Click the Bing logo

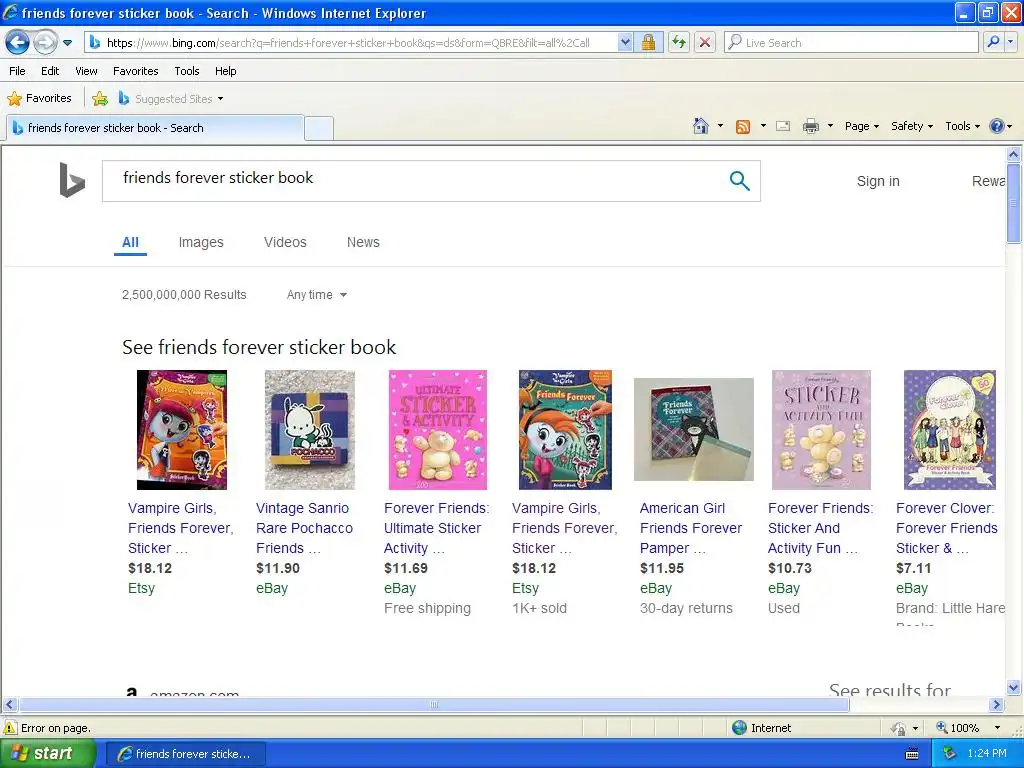point(72,180)
